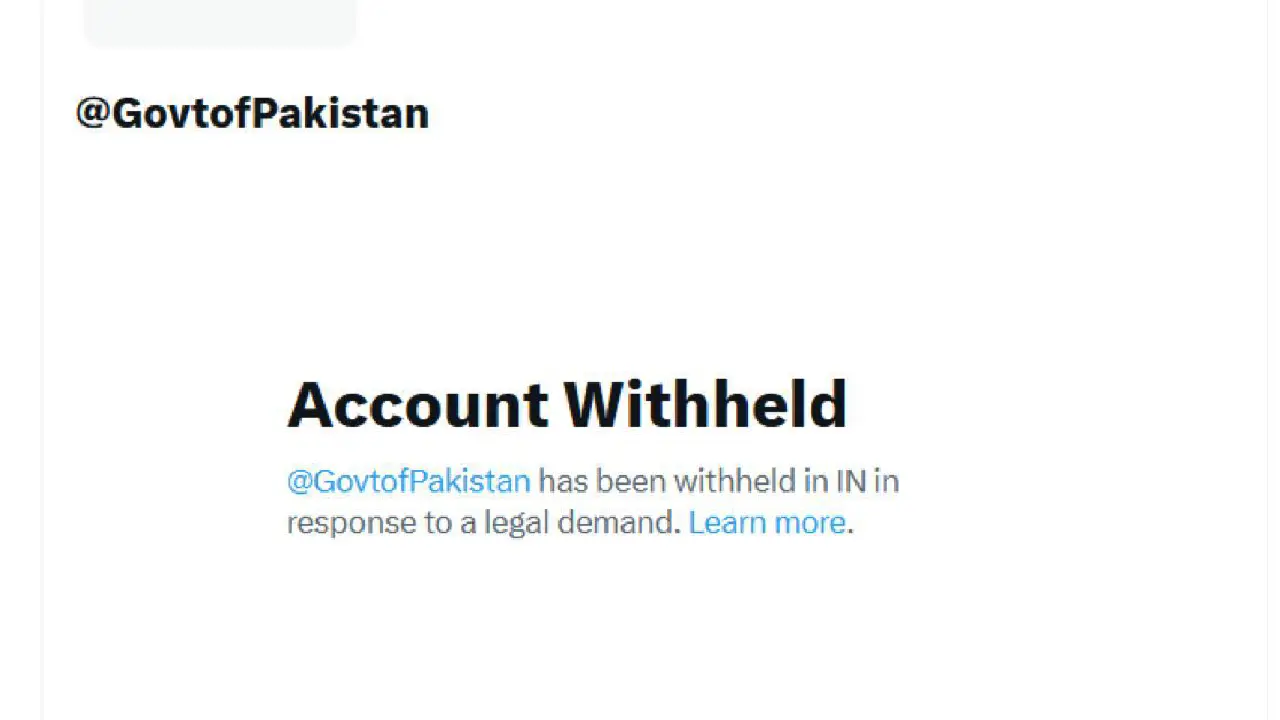Click the Account Withheld heading

(x=567, y=404)
